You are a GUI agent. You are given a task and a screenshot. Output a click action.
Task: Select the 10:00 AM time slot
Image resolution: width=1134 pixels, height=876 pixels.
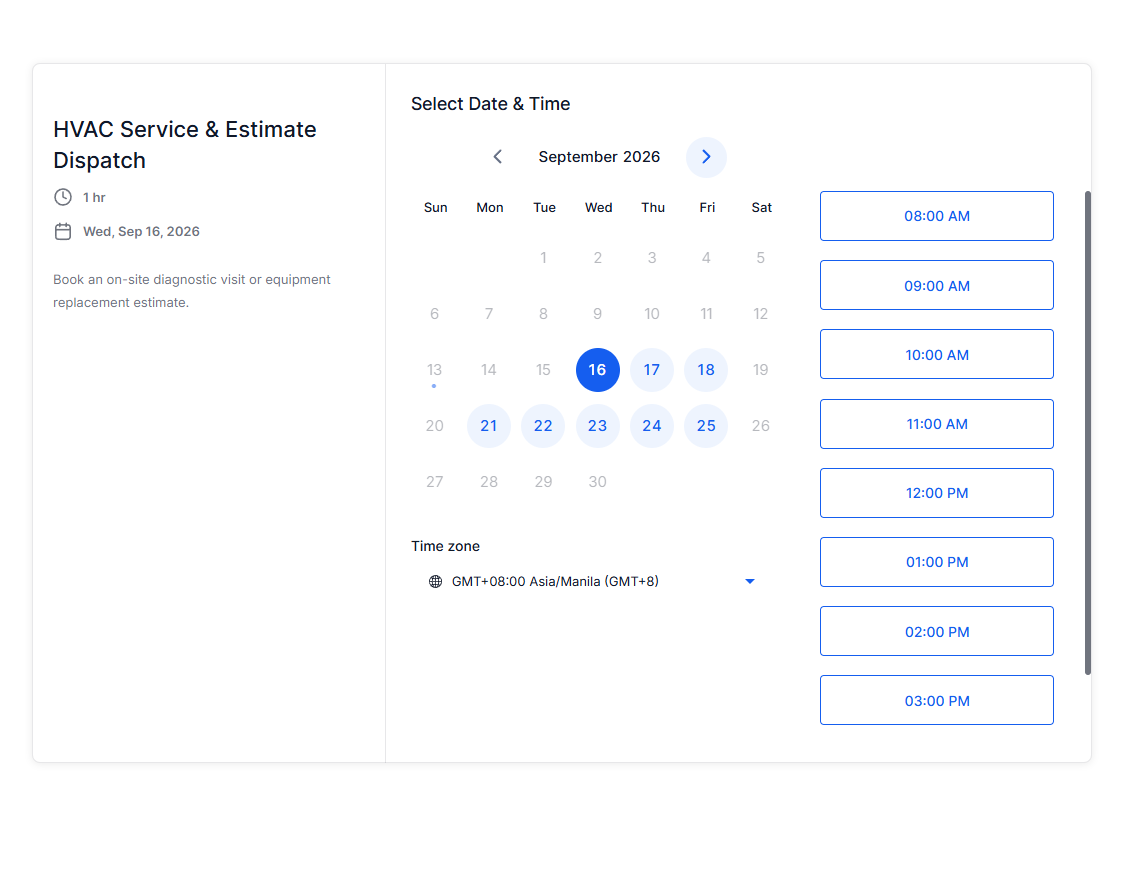pyautogui.click(x=937, y=354)
